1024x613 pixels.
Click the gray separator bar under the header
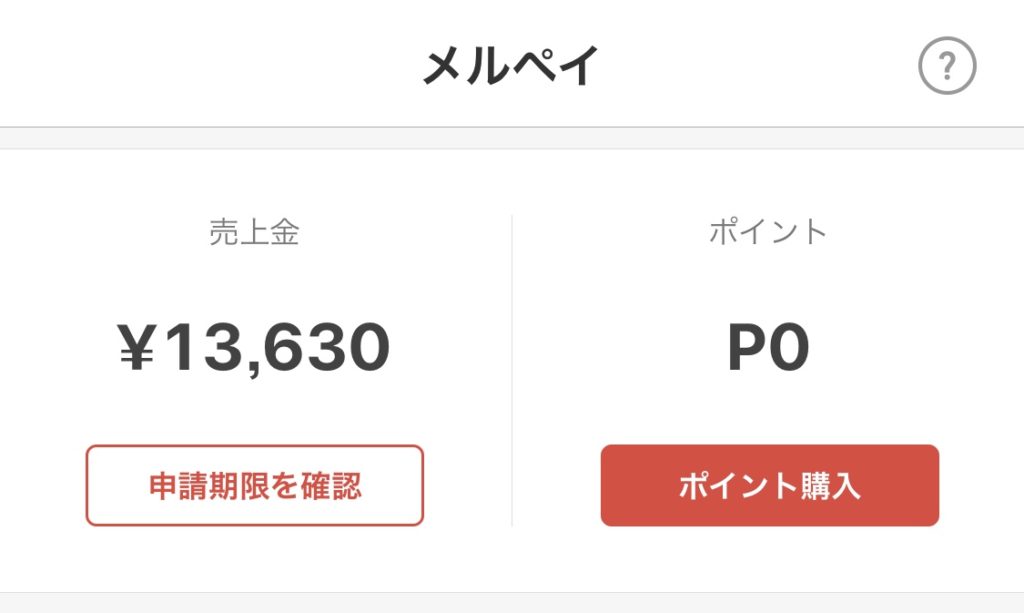512,138
